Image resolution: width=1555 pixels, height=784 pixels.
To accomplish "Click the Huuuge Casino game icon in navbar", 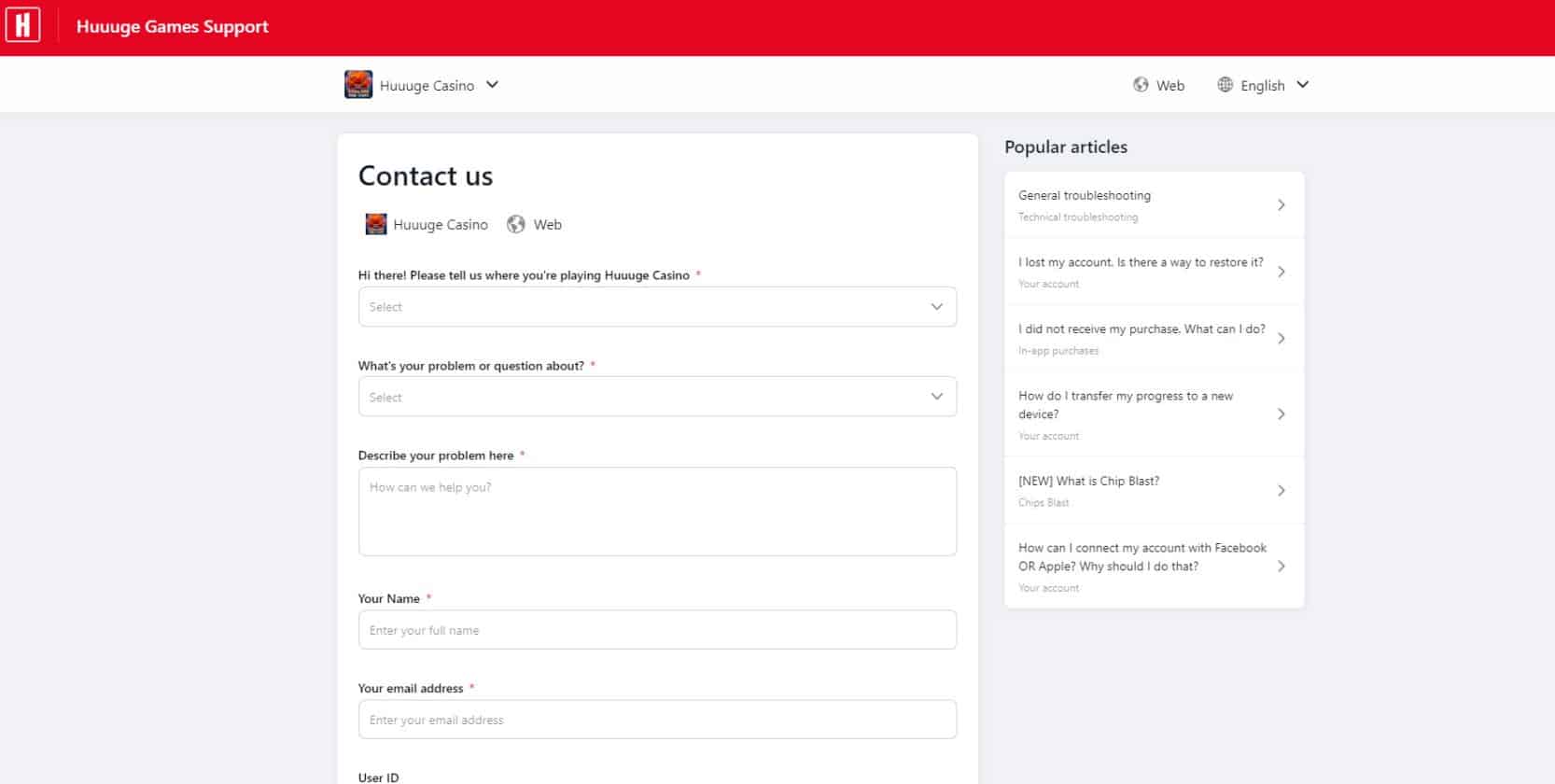I will click(358, 85).
